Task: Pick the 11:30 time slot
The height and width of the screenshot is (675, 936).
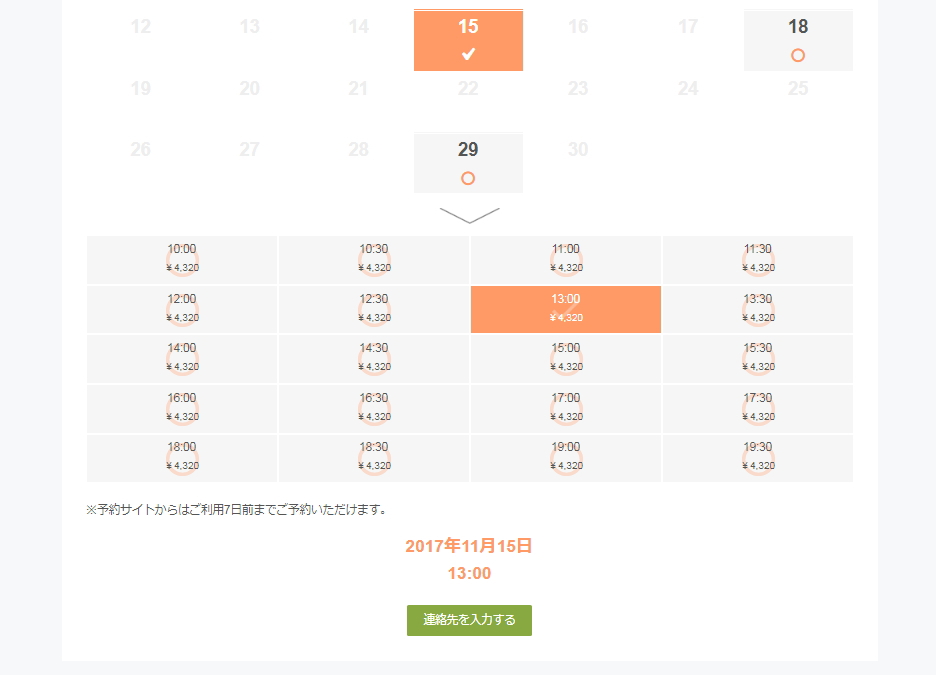Action: pos(757,259)
